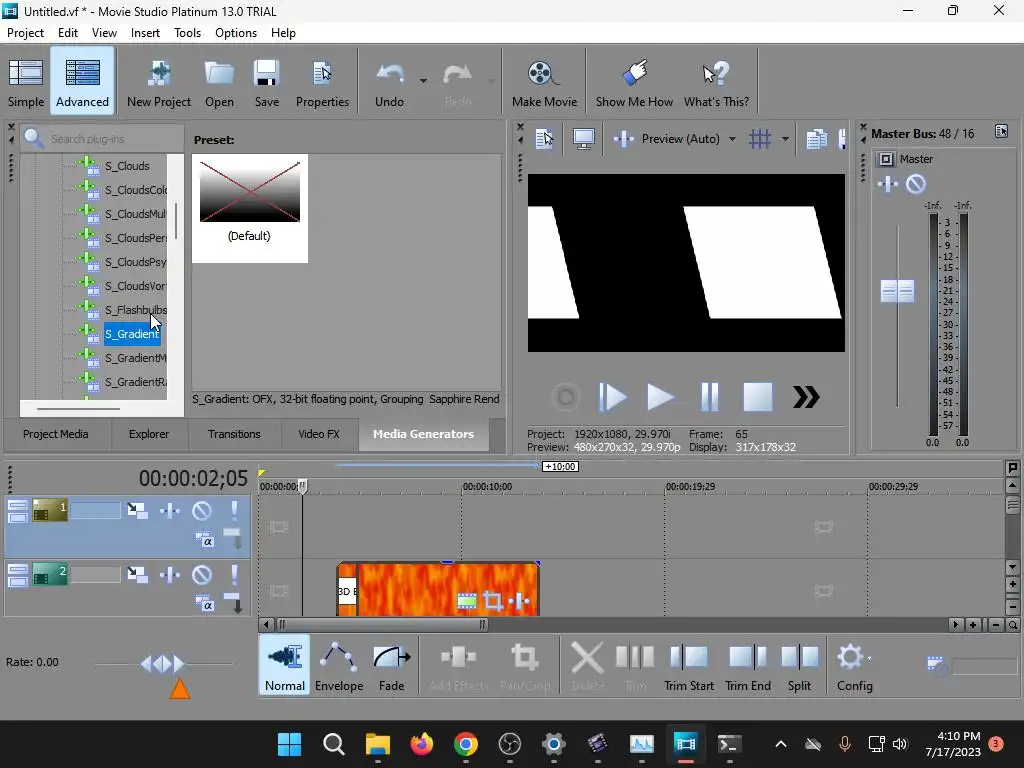Activate What's This help

click(x=716, y=83)
